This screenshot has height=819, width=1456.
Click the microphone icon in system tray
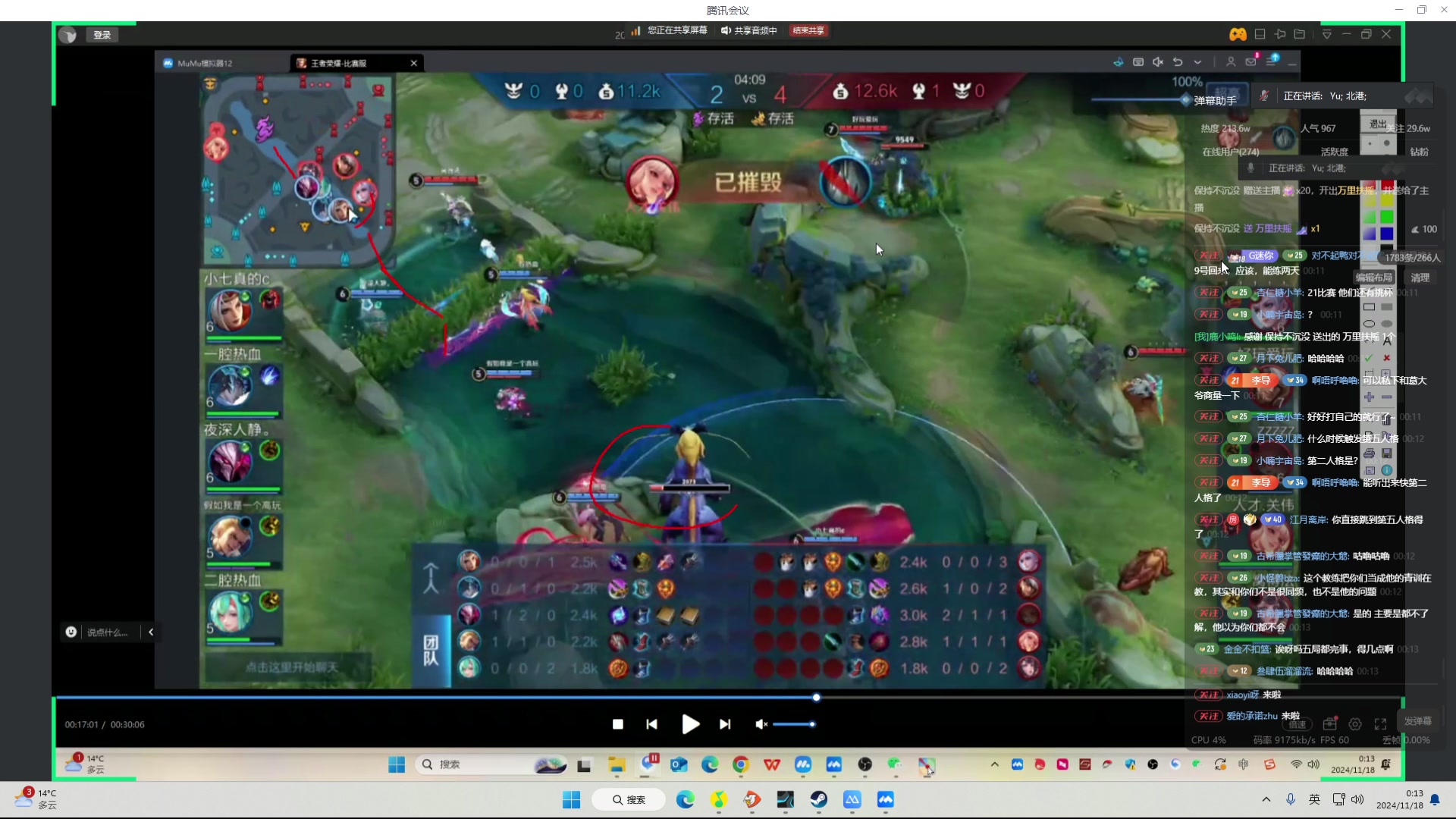tap(1291, 799)
